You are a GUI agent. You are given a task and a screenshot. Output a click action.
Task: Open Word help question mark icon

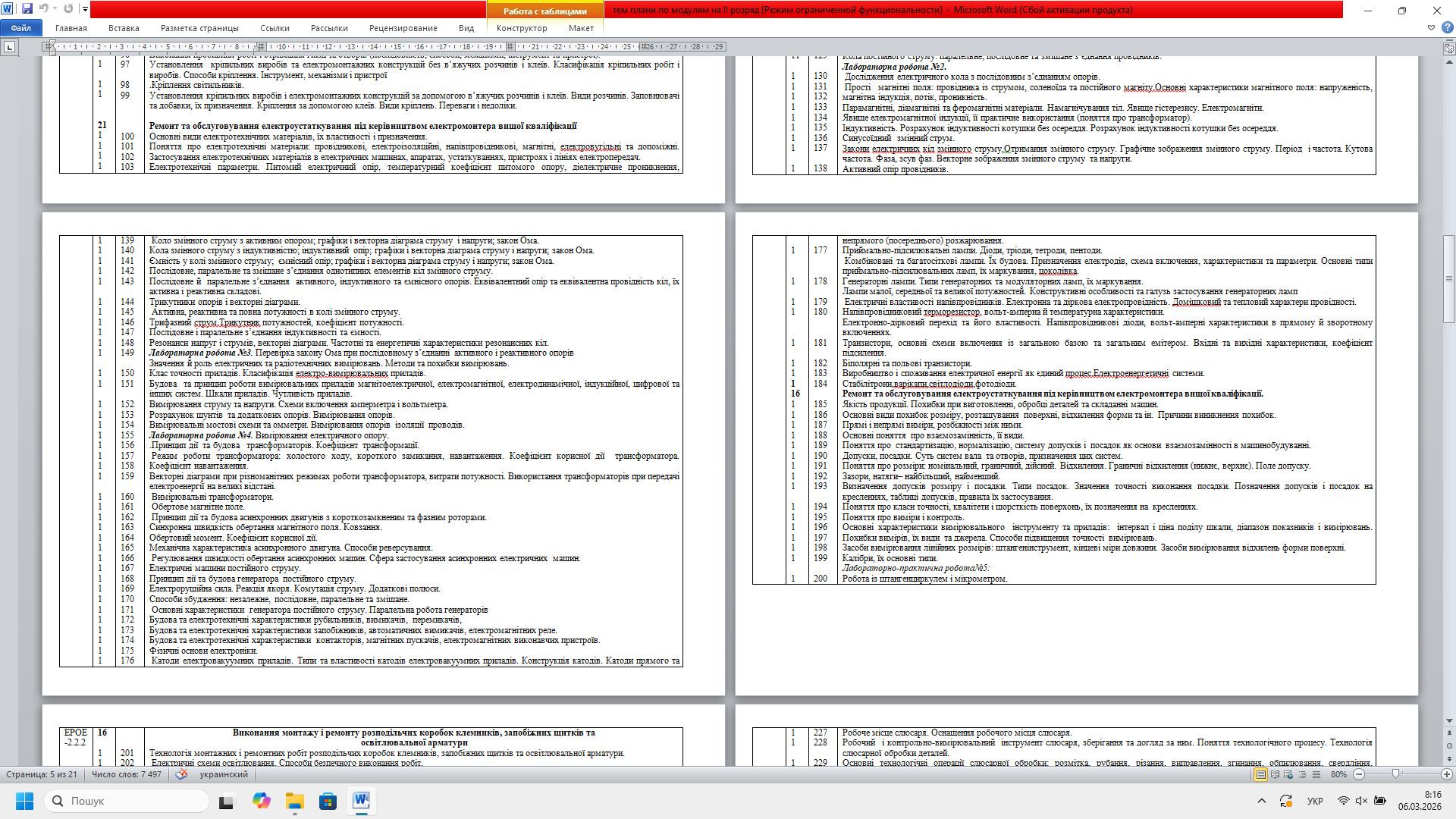(1447, 28)
